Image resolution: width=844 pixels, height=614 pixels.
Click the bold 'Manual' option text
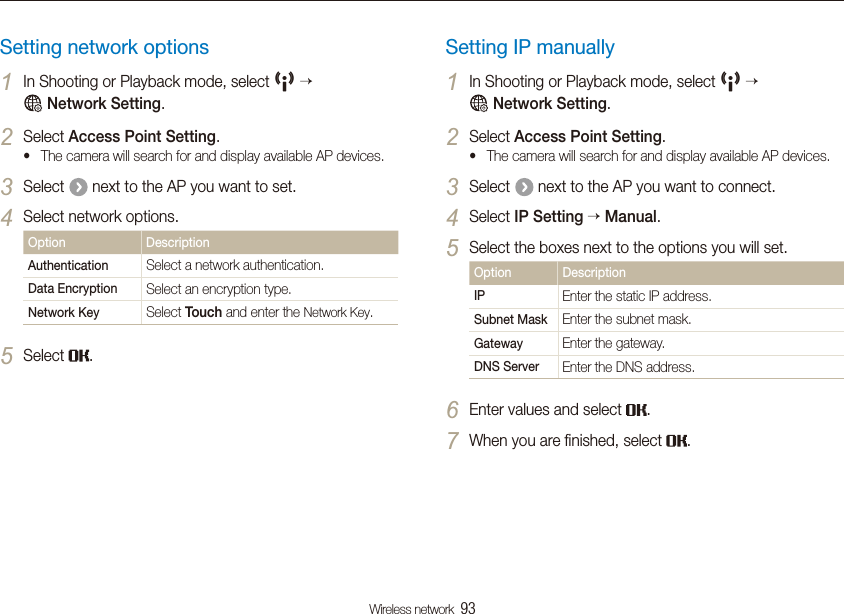pyautogui.click(x=631, y=217)
